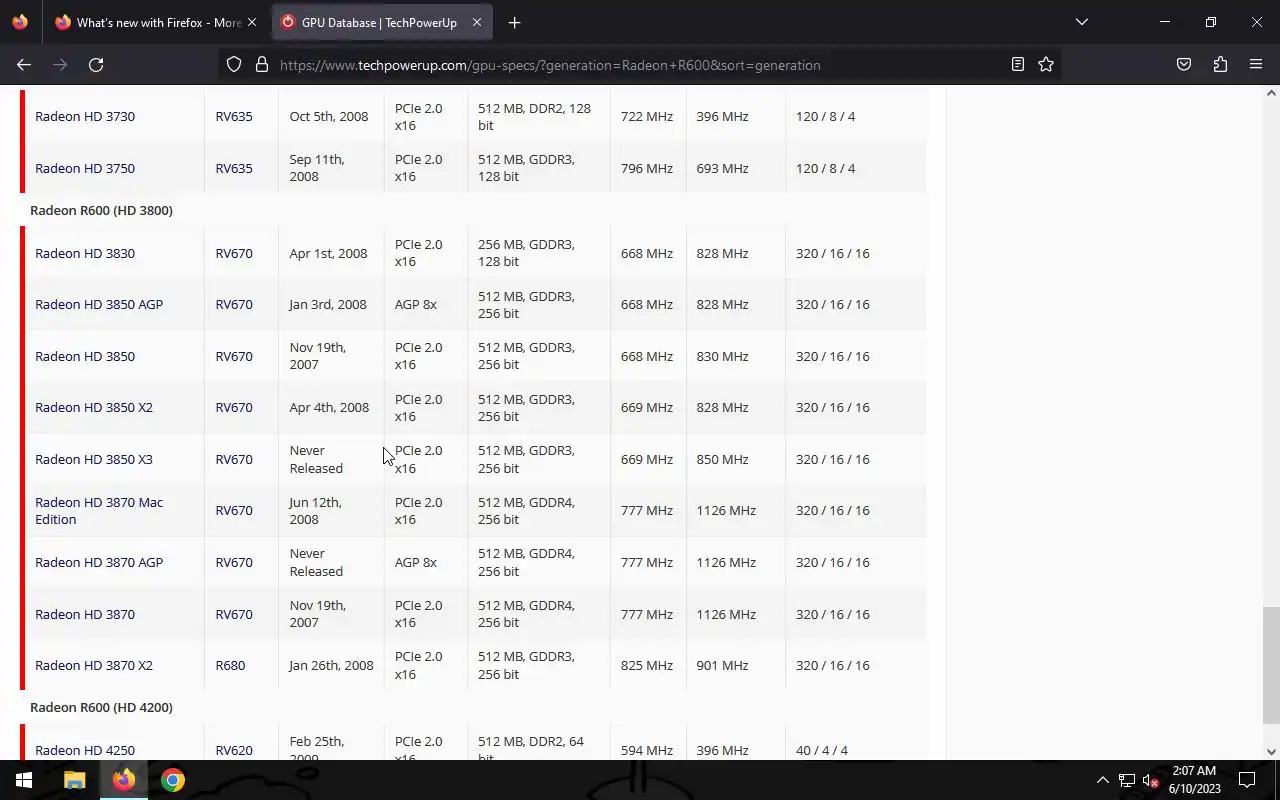The width and height of the screenshot is (1280, 800).
Task: Open the Extensions puzzle icon
Action: tap(1220, 65)
